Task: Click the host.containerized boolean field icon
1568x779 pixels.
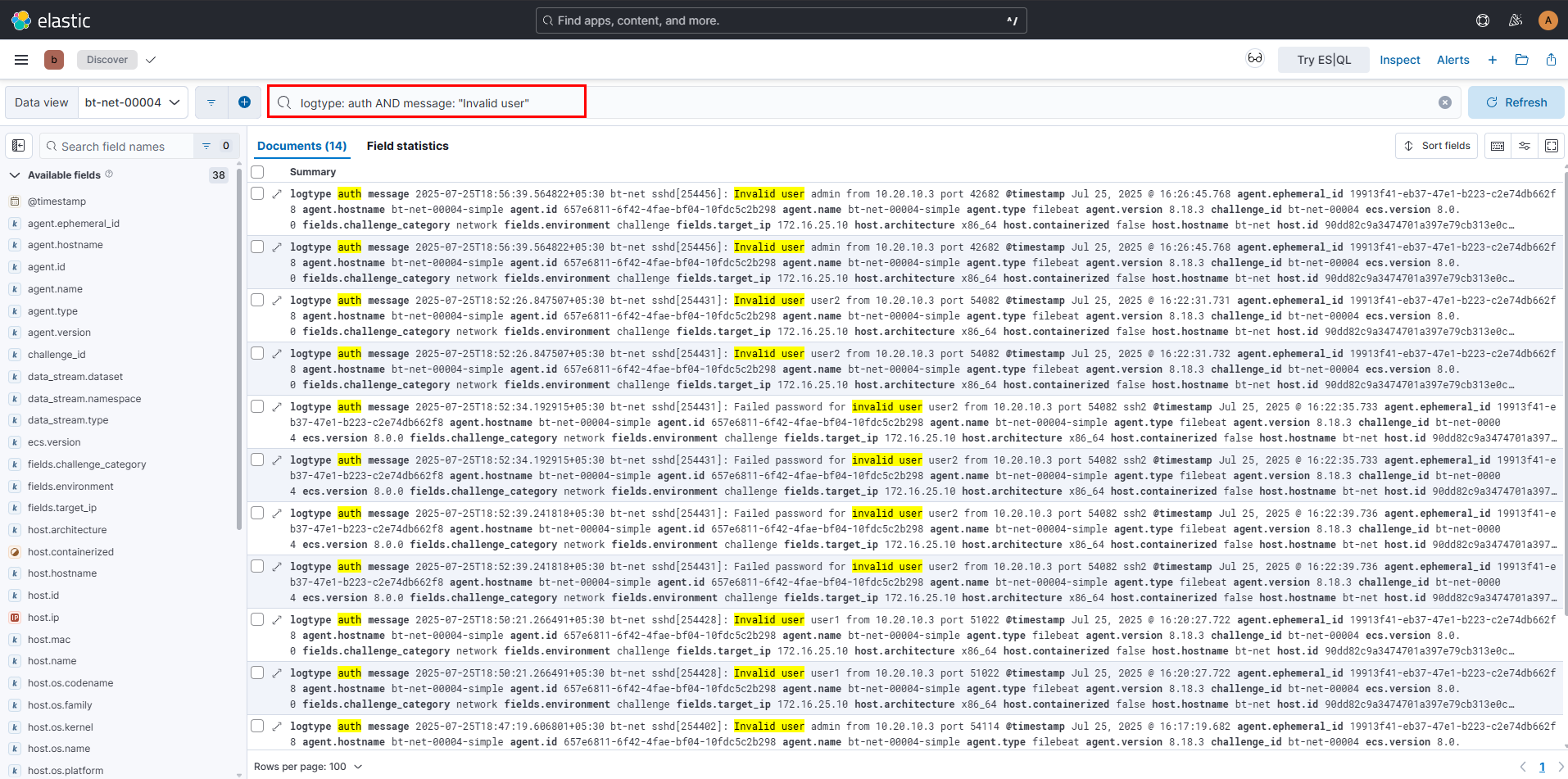Action: [15, 552]
